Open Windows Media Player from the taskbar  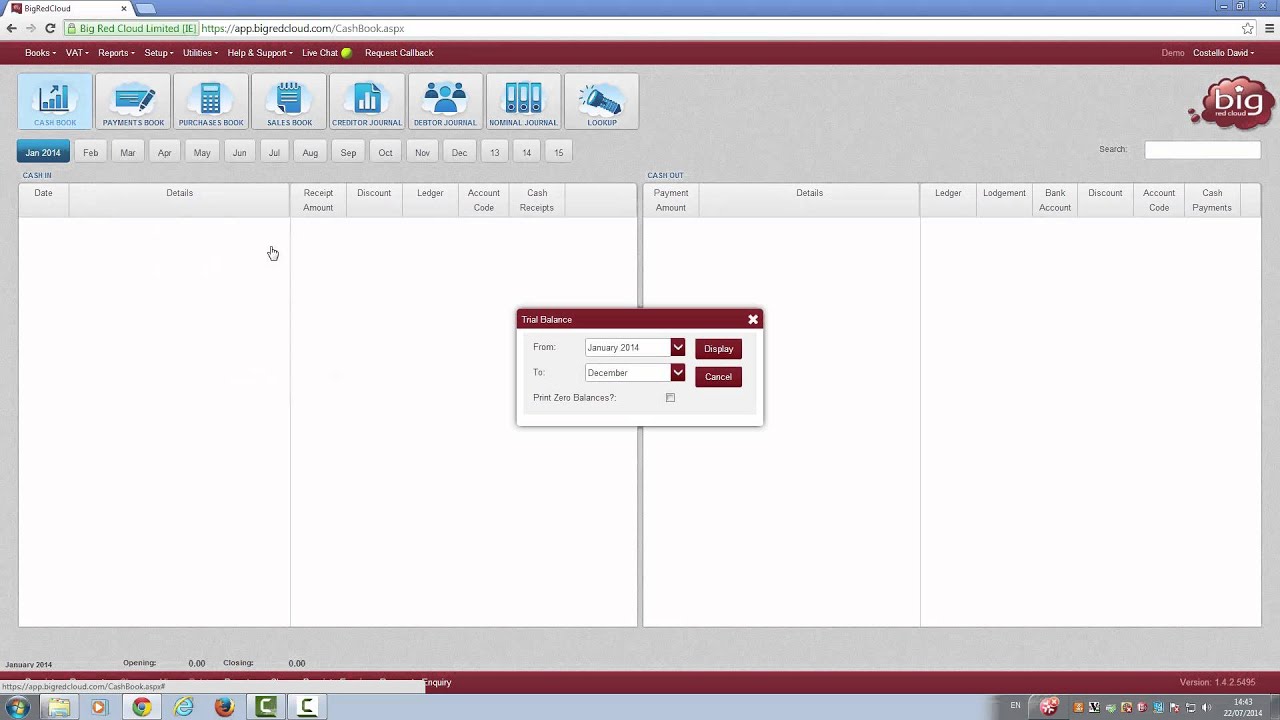click(x=99, y=707)
